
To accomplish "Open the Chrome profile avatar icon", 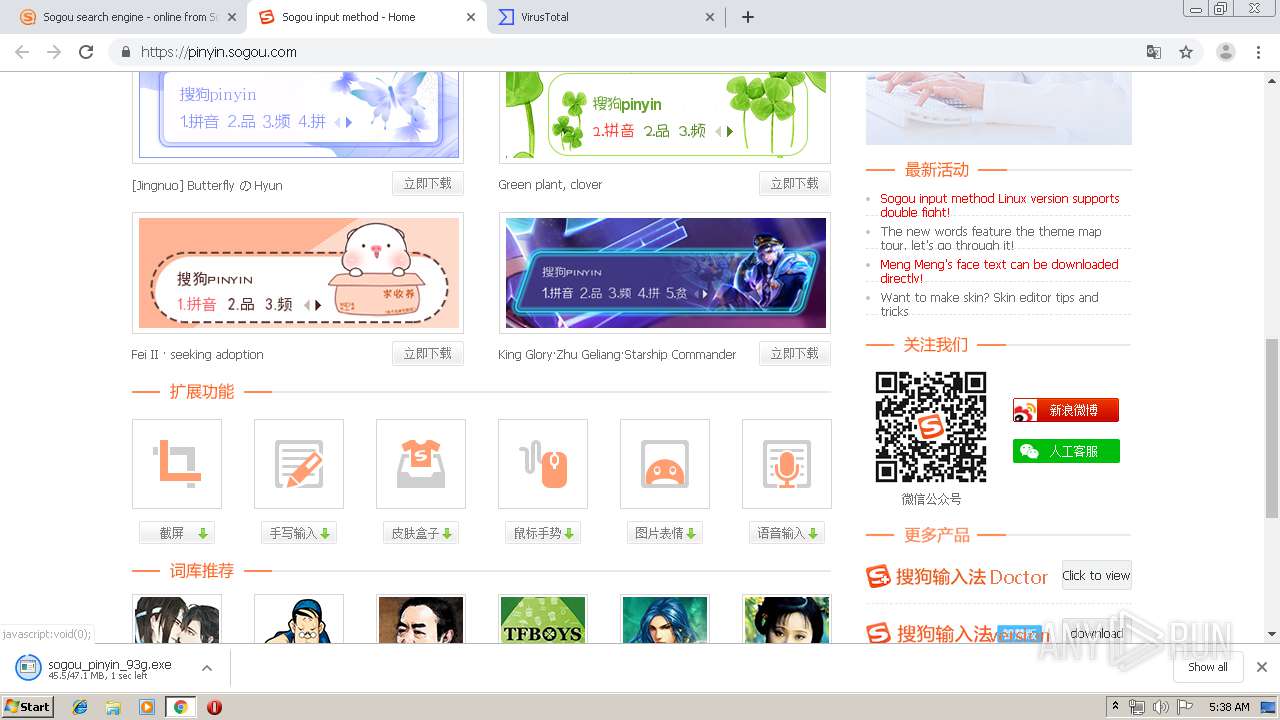I will coord(1225,52).
